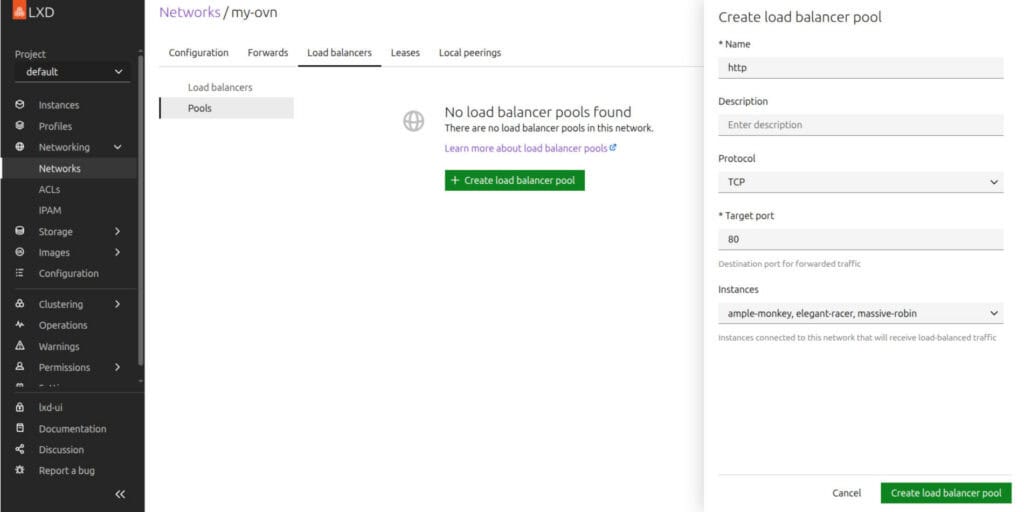Image resolution: width=1024 pixels, height=512 pixels.
Task: Open the Local peerings tab
Action: 470,53
